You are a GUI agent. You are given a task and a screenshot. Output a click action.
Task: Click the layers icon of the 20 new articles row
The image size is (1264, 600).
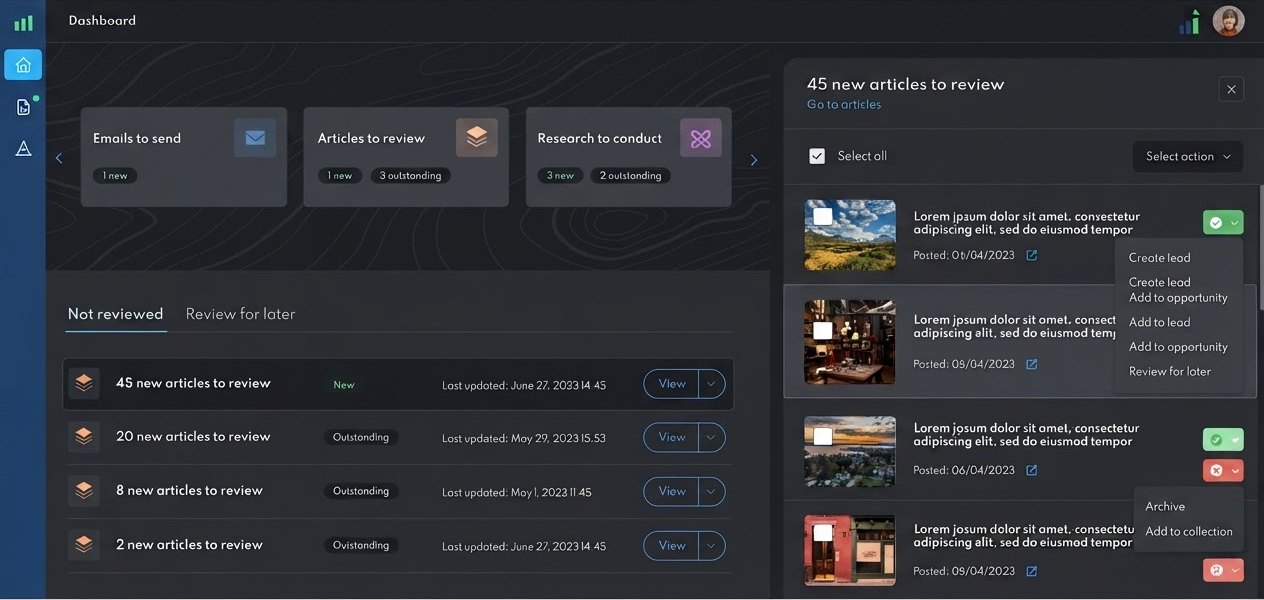pos(84,437)
